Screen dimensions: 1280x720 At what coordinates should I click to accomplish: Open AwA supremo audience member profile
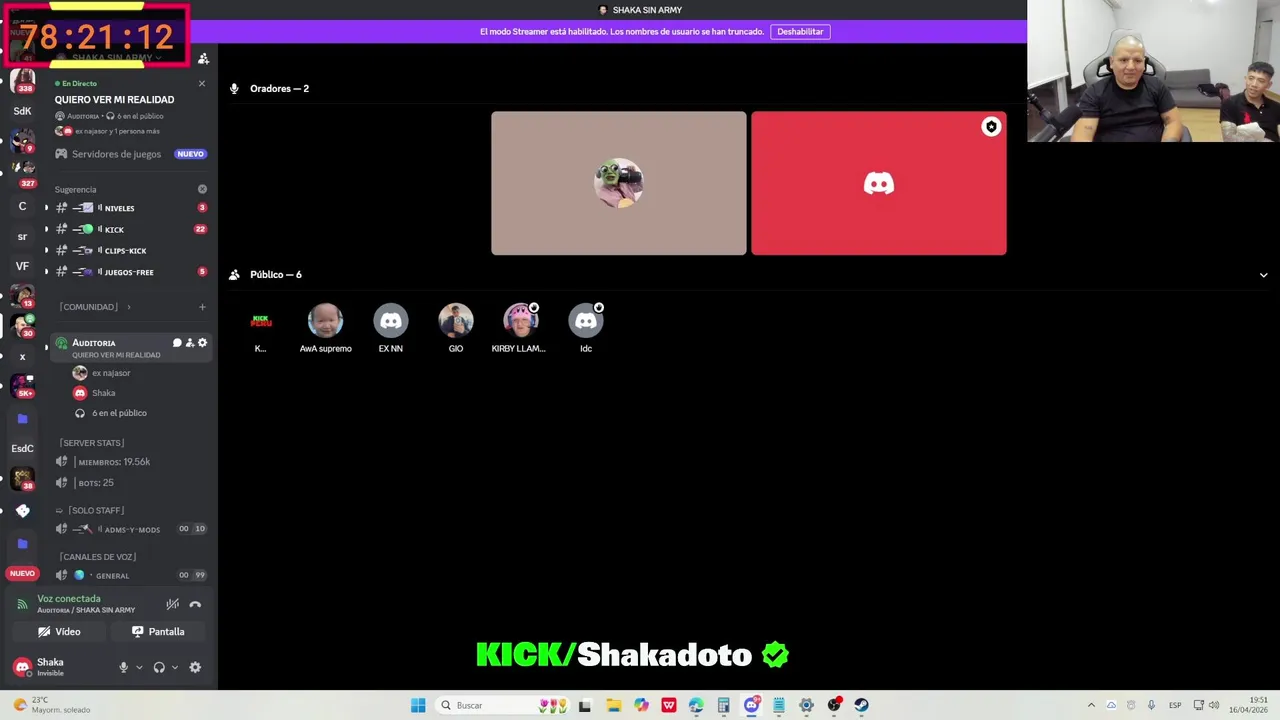325,328
